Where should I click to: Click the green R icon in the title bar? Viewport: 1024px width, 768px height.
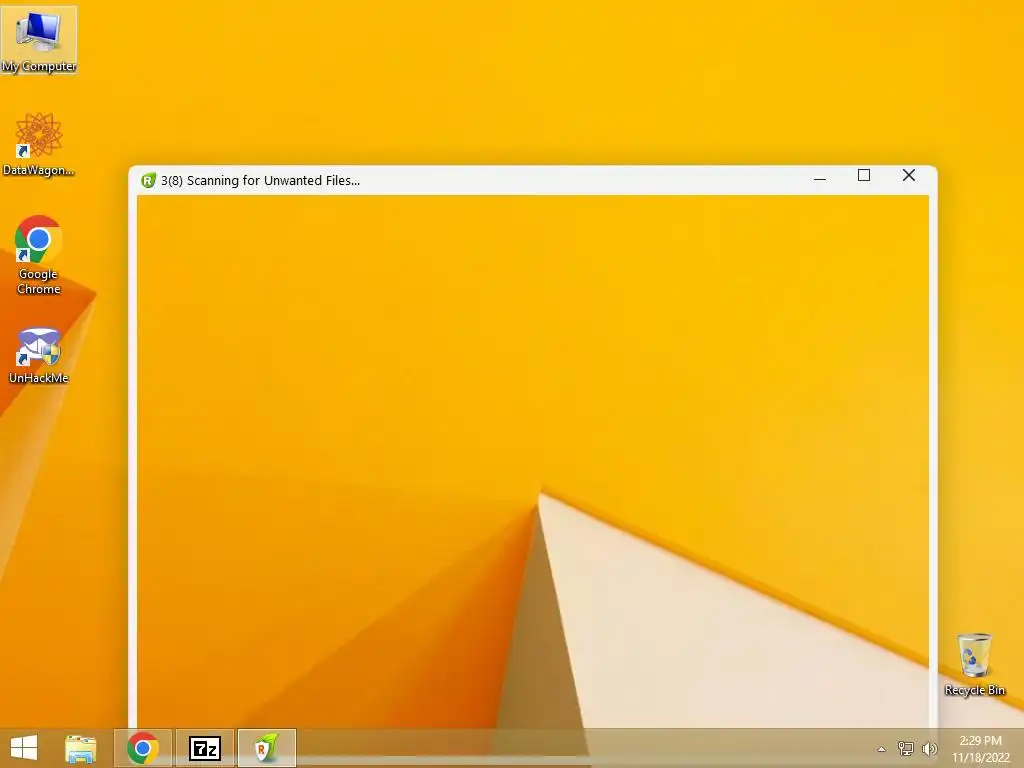tap(148, 180)
